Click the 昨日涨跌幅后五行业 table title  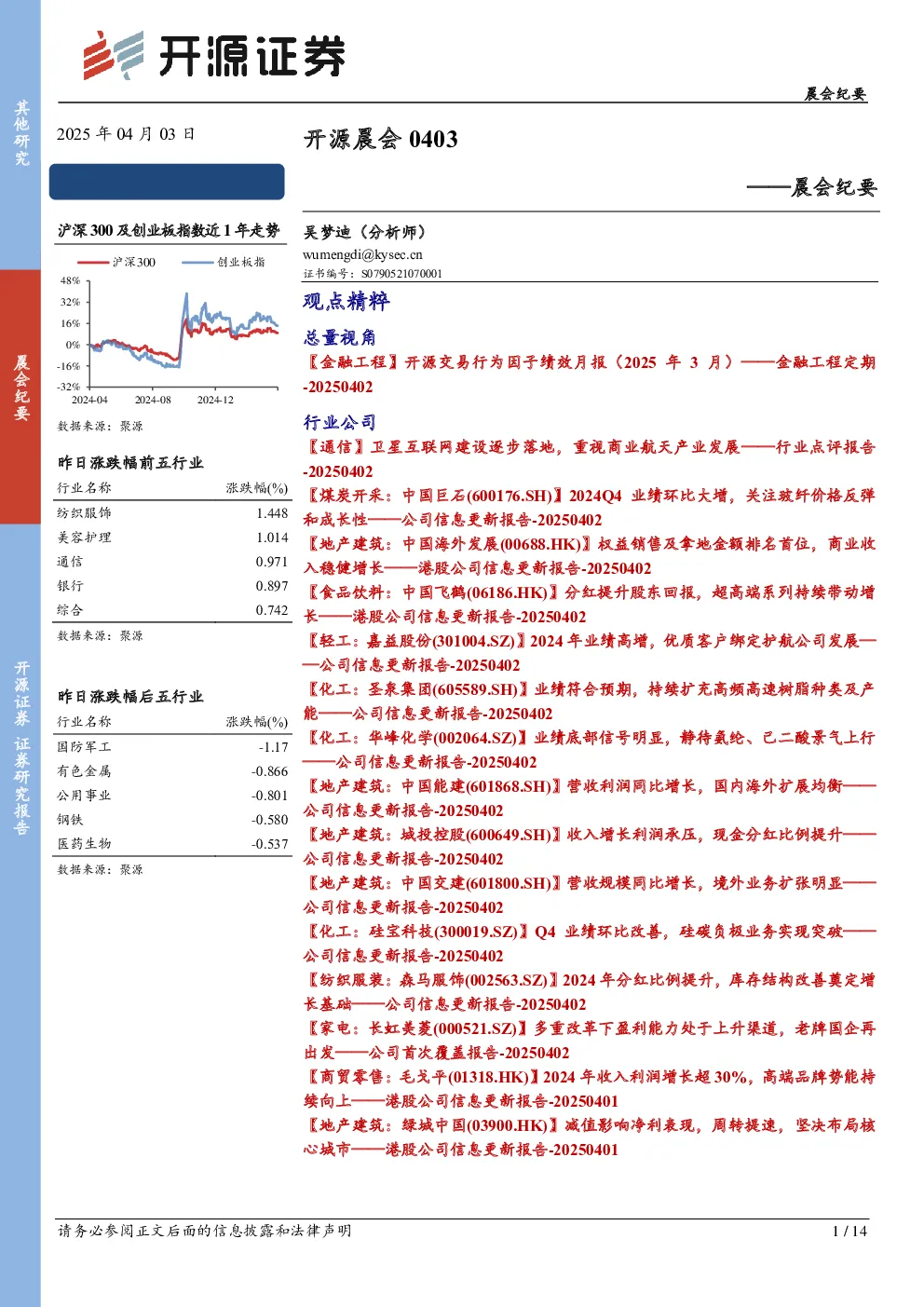[129, 697]
